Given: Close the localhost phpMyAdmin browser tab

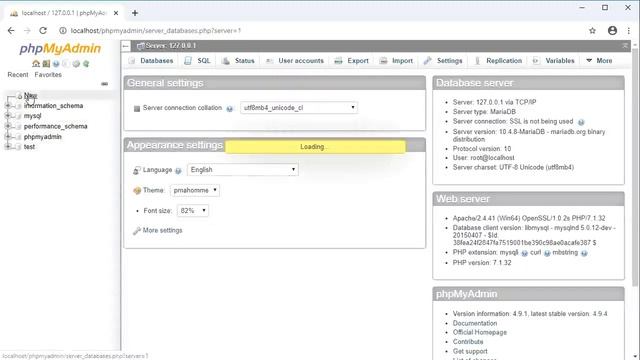Looking at the screenshot, I should pyautogui.click(x=116, y=13).
